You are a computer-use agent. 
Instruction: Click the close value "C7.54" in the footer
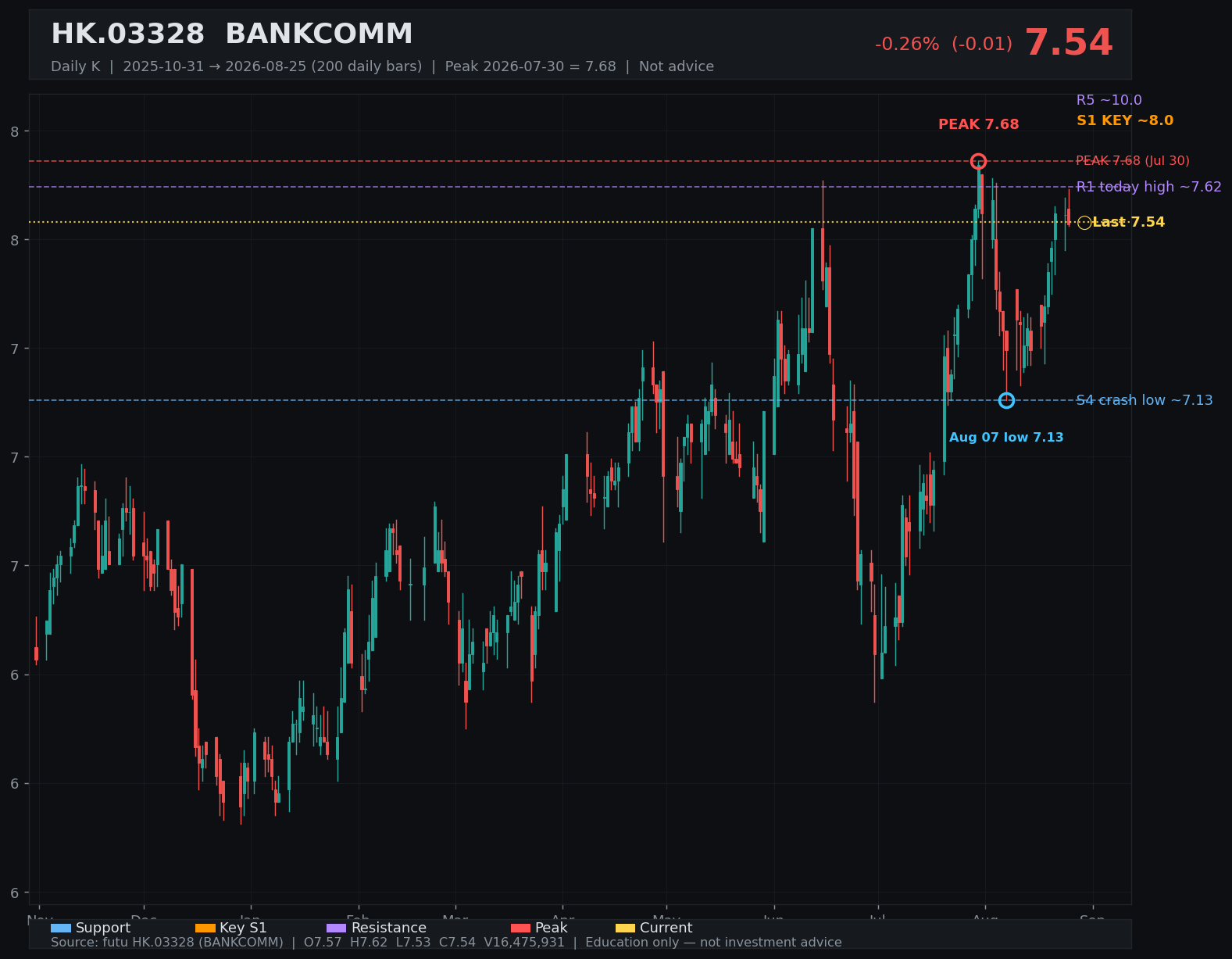tap(457, 943)
